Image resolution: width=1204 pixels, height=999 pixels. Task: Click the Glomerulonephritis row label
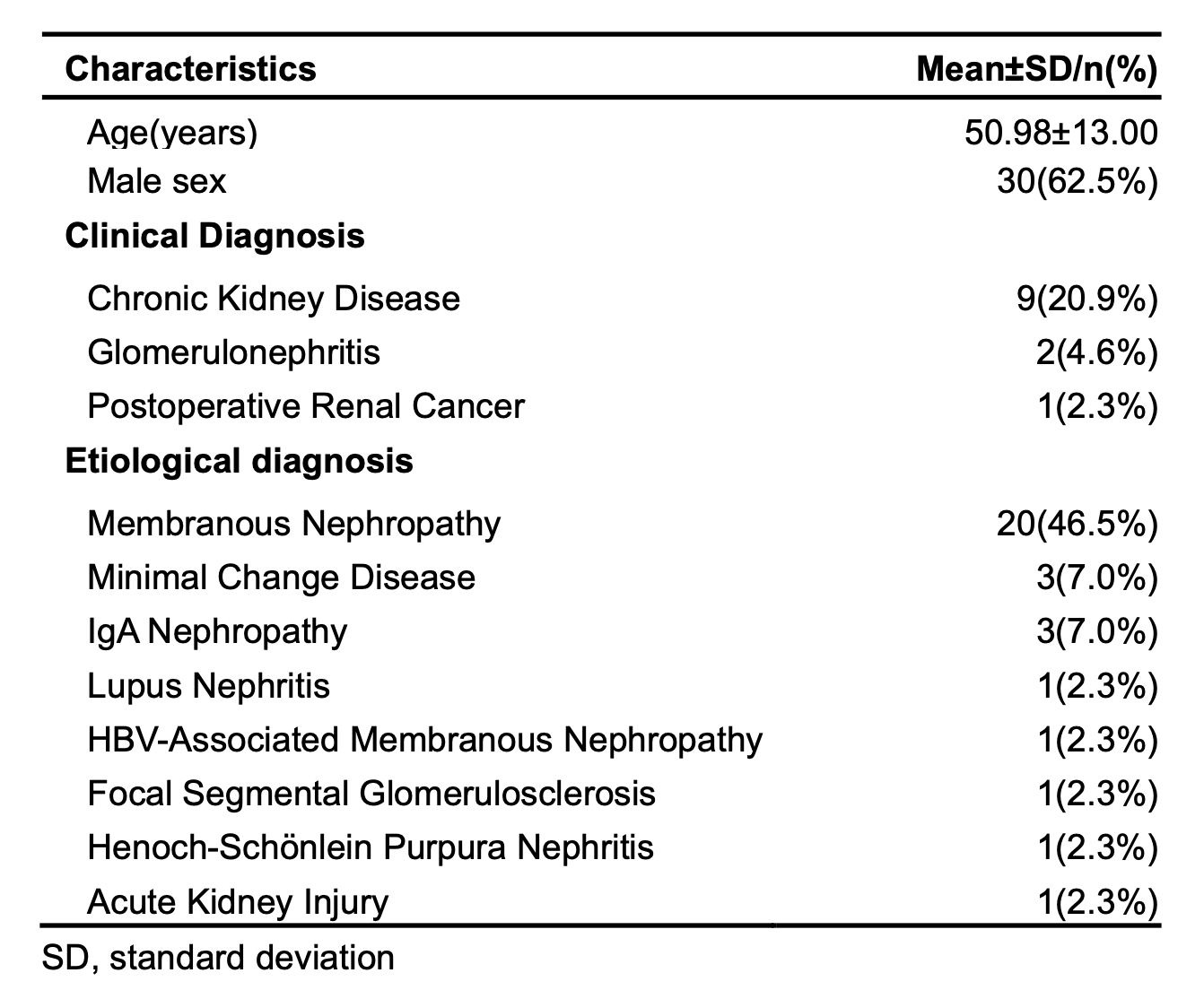point(233,352)
